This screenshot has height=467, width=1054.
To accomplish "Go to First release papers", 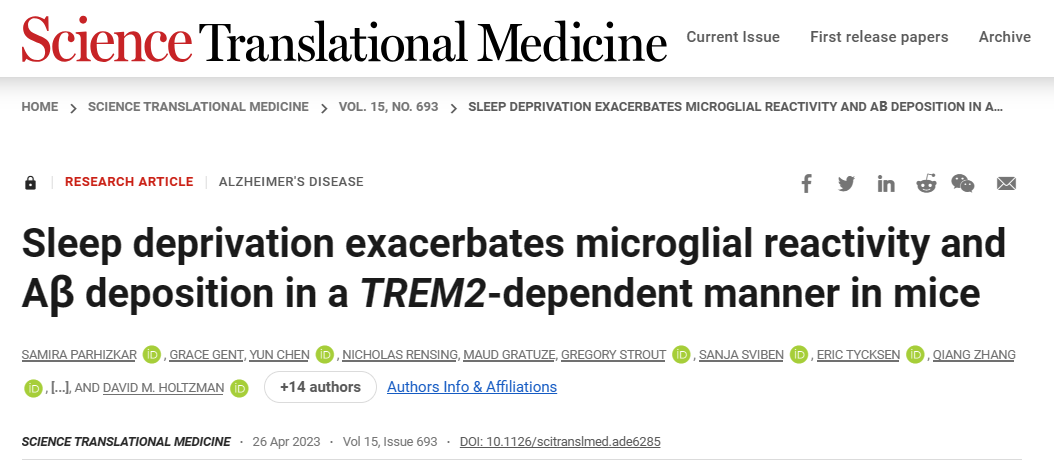I will pyautogui.click(x=879, y=37).
